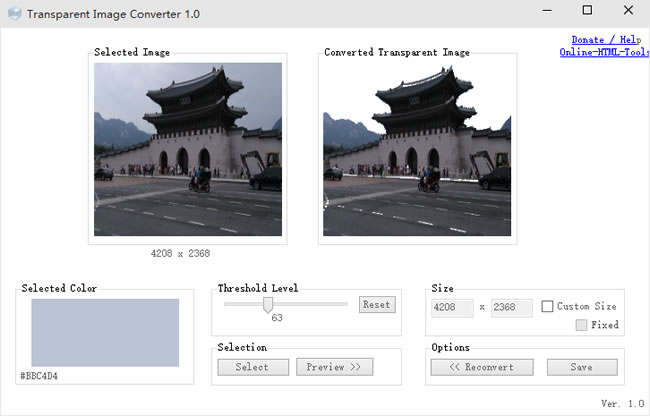Click the Threshold Level slider handle
This screenshot has height=416, width=650.
coord(268,304)
